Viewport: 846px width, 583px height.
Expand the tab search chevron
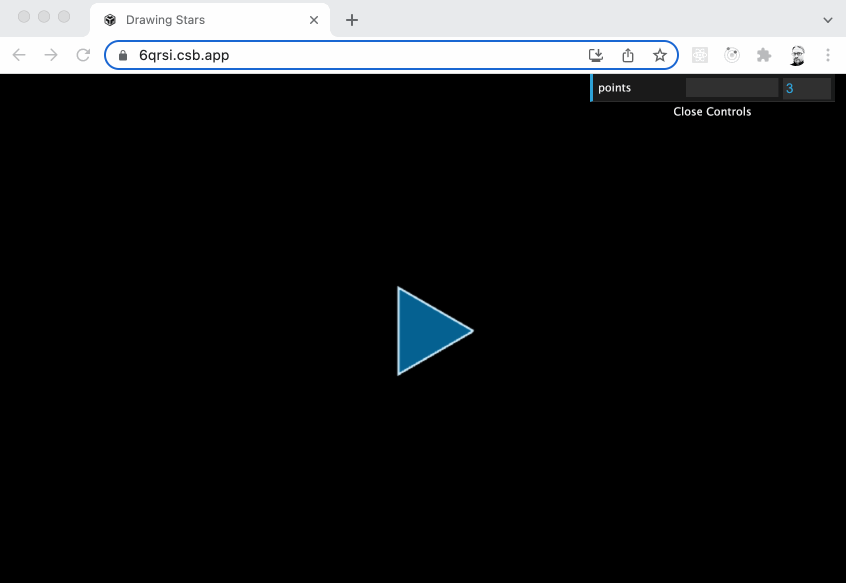coord(828,20)
